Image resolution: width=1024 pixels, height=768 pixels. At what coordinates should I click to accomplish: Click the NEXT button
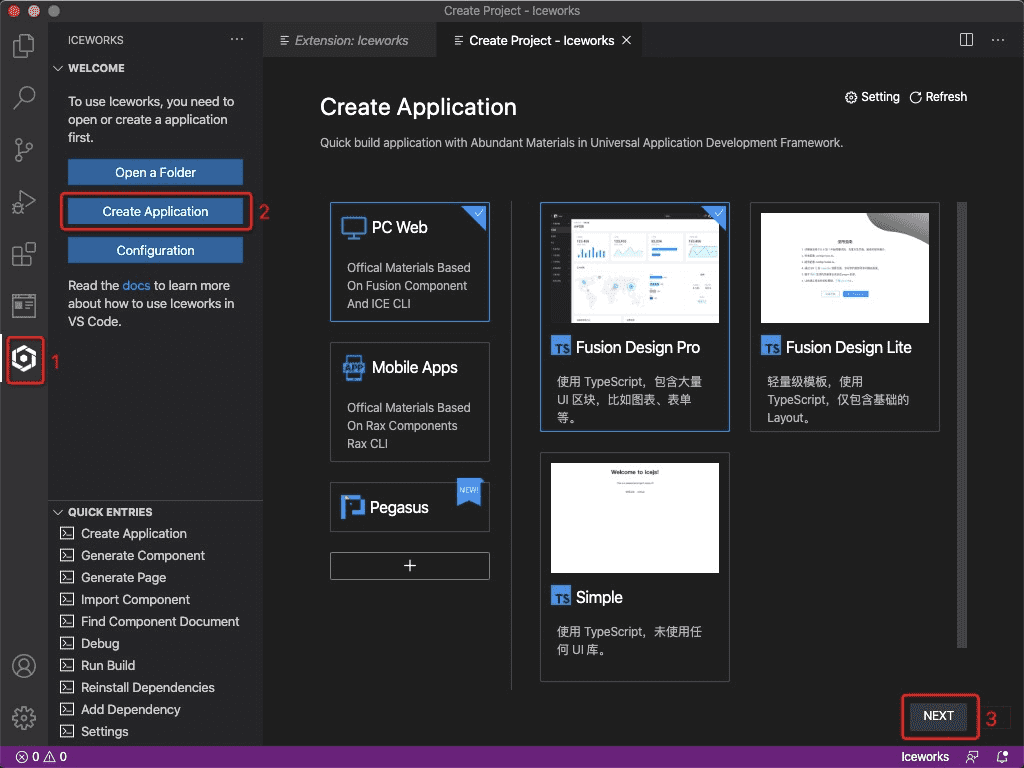tap(938, 716)
